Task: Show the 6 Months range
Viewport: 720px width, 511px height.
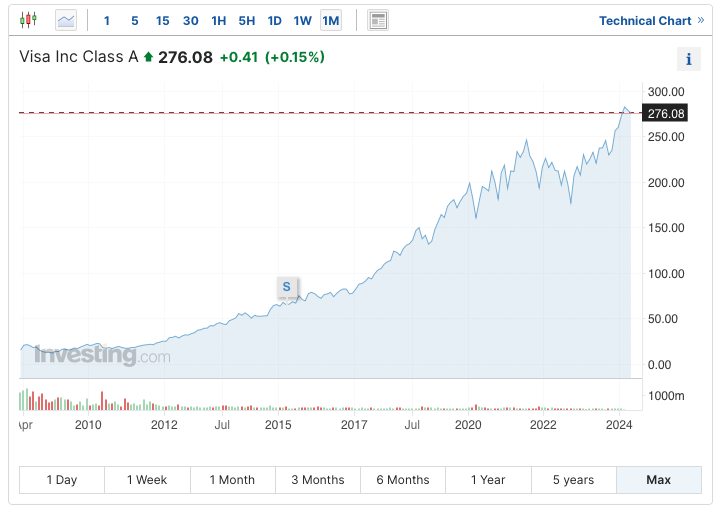Action: coord(403,480)
